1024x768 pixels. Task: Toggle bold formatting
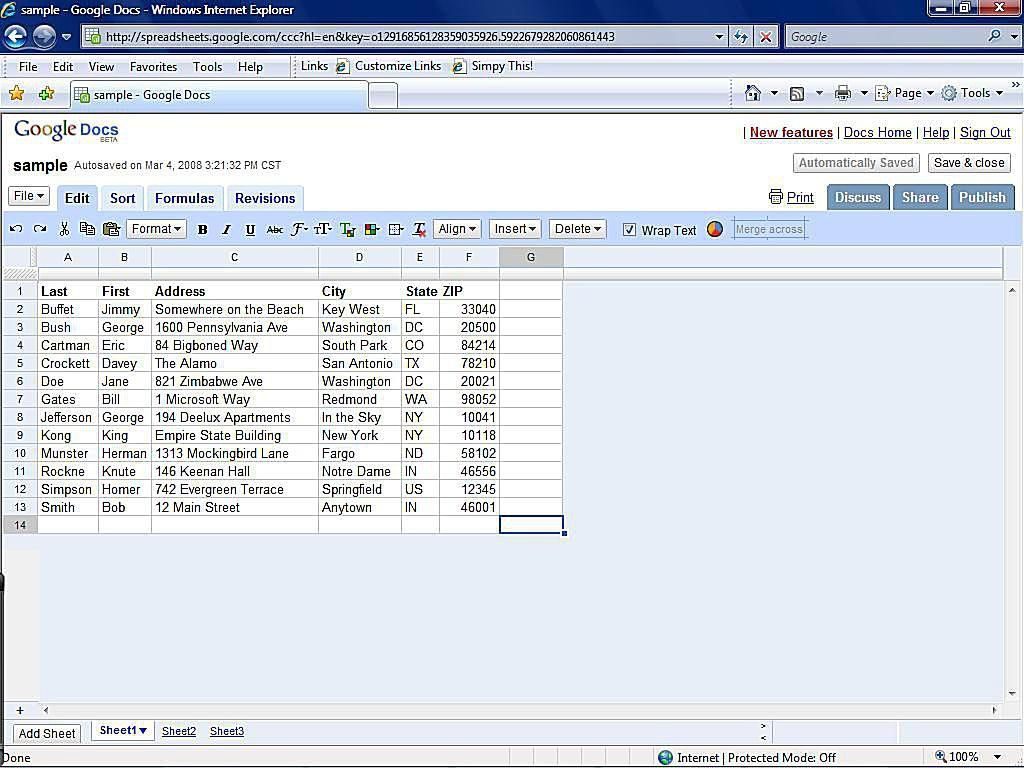(x=202, y=229)
